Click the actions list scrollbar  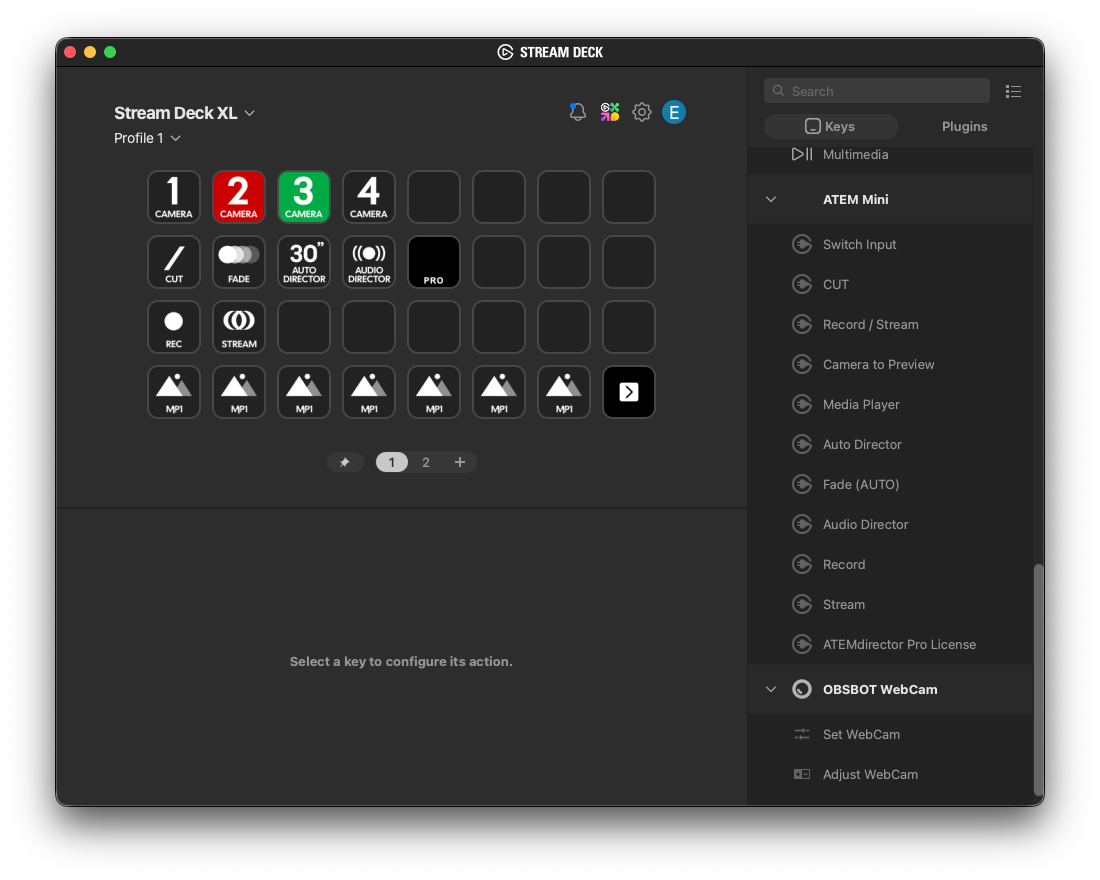point(1038,679)
